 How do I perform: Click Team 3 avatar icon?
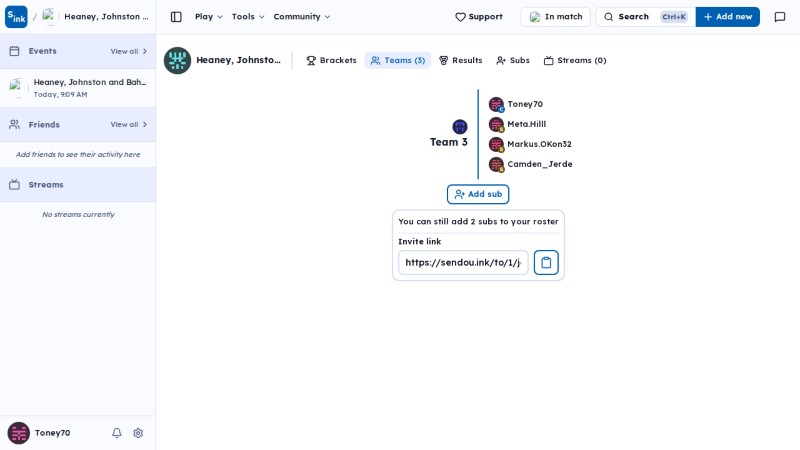point(460,127)
